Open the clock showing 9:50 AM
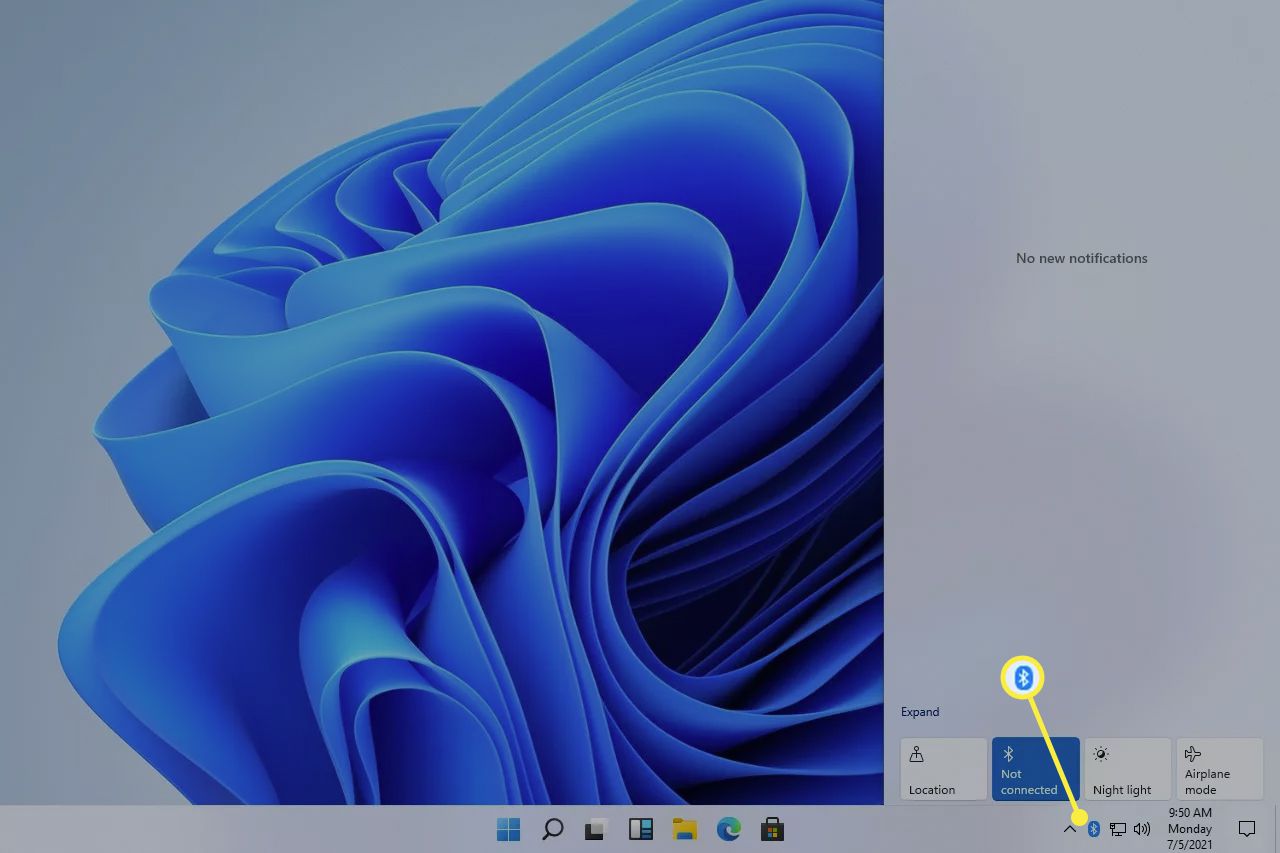This screenshot has width=1280, height=853. coord(1190,829)
